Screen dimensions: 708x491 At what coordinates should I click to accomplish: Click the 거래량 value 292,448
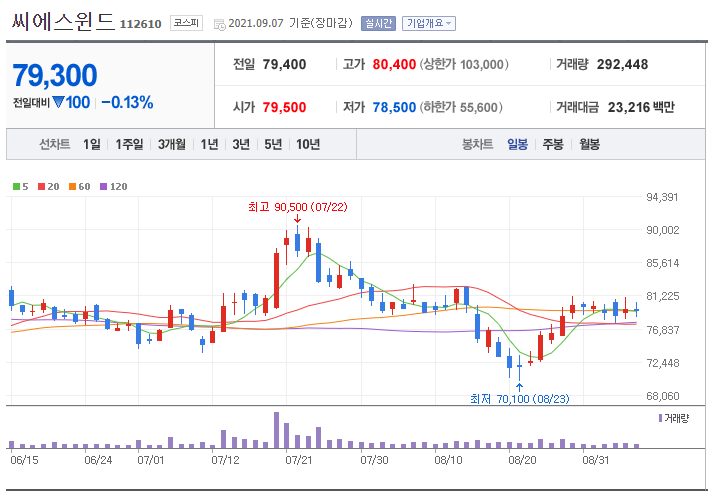(622, 65)
